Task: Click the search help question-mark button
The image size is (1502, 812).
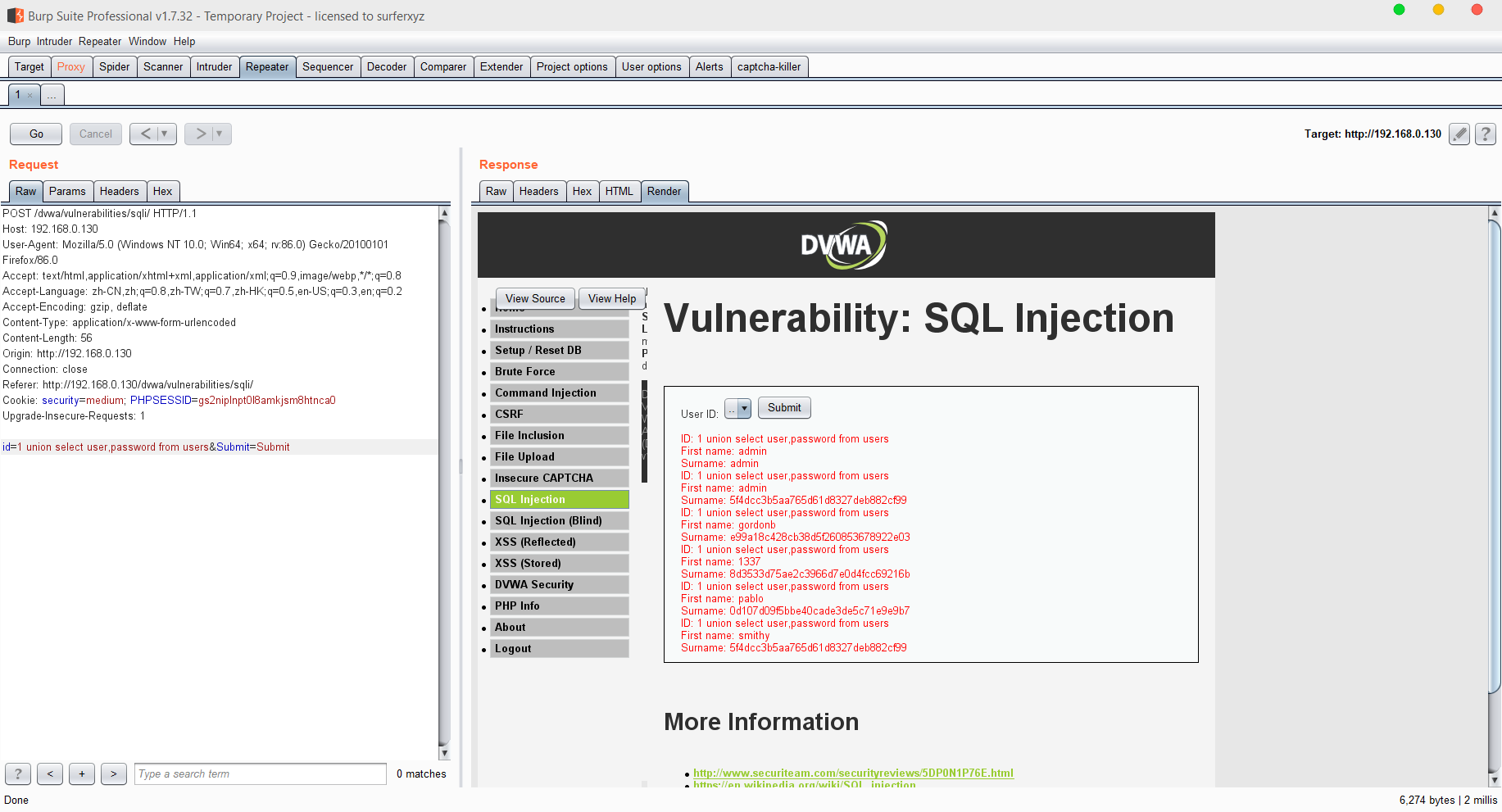Action: tap(18, 773)
